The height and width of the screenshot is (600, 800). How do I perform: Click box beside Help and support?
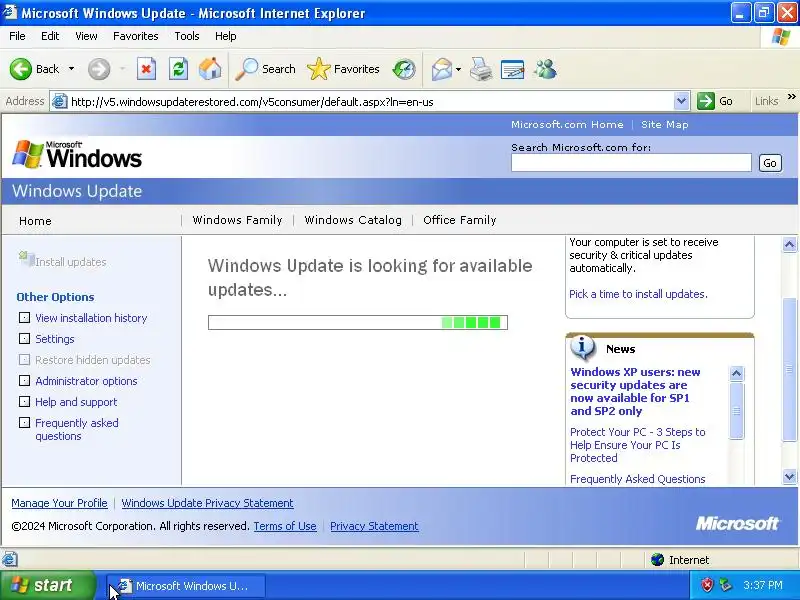point(24,402)
